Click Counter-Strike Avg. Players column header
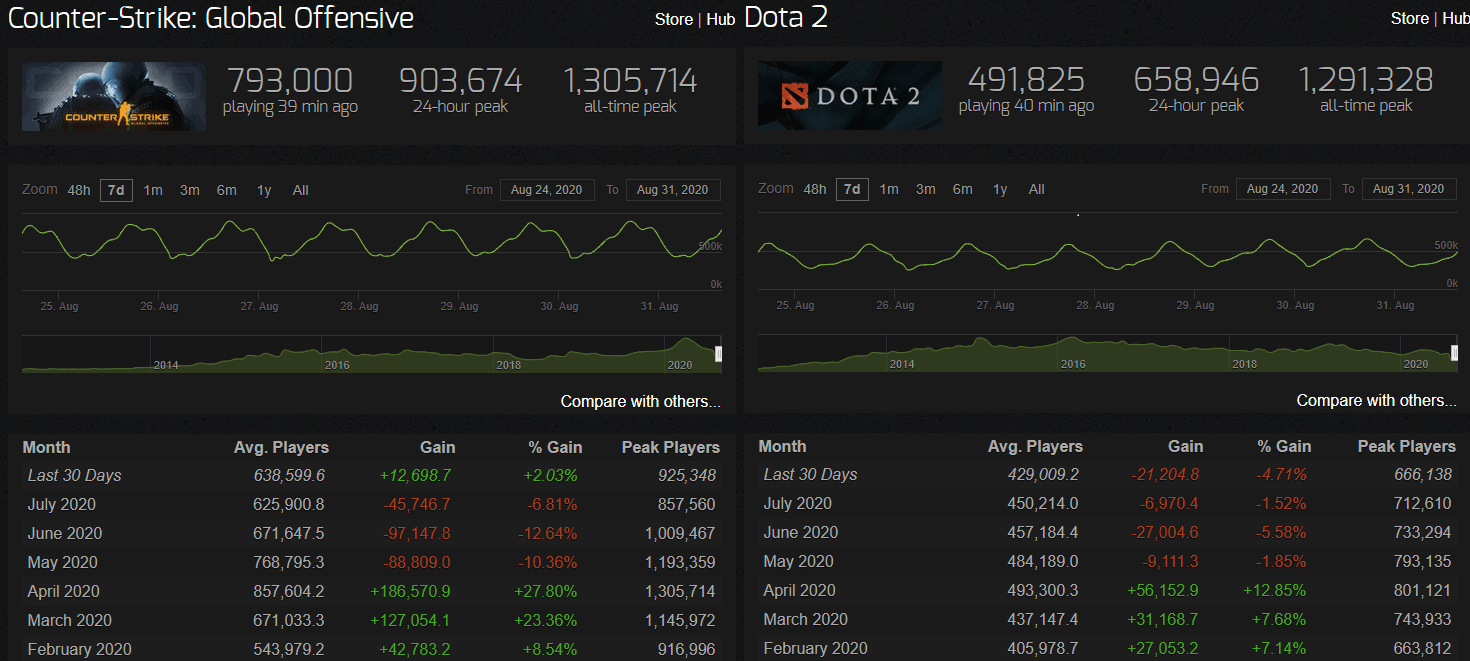 [281, 447]
